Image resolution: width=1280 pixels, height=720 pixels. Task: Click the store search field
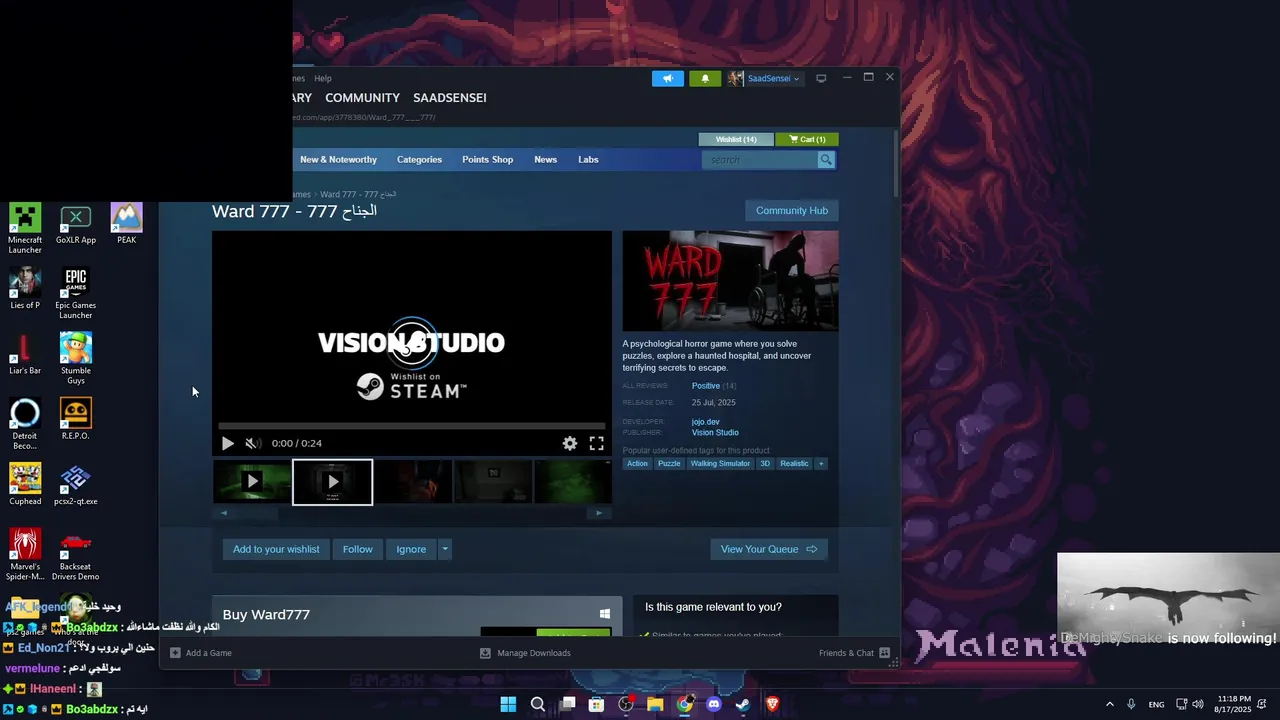pos(760,160)
